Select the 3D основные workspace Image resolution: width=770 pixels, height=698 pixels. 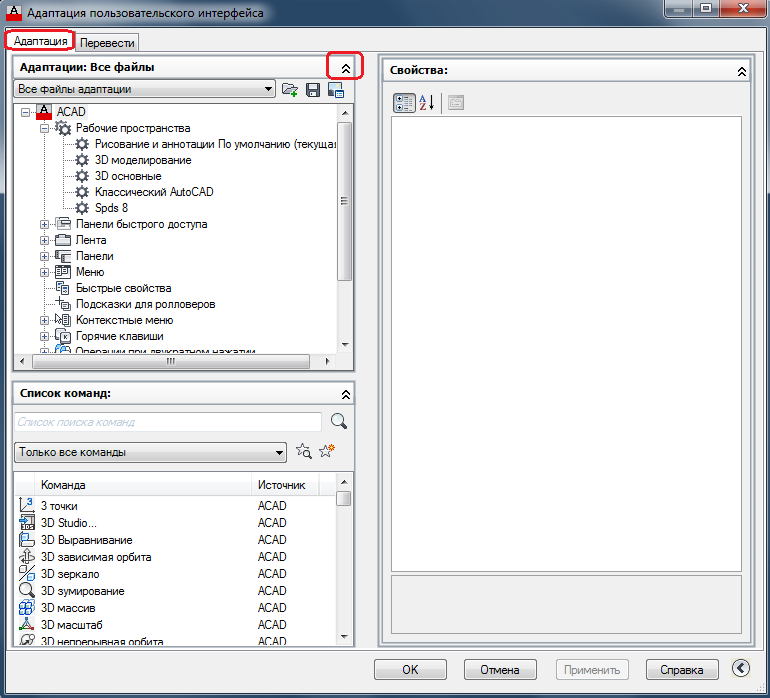(128, 176)
